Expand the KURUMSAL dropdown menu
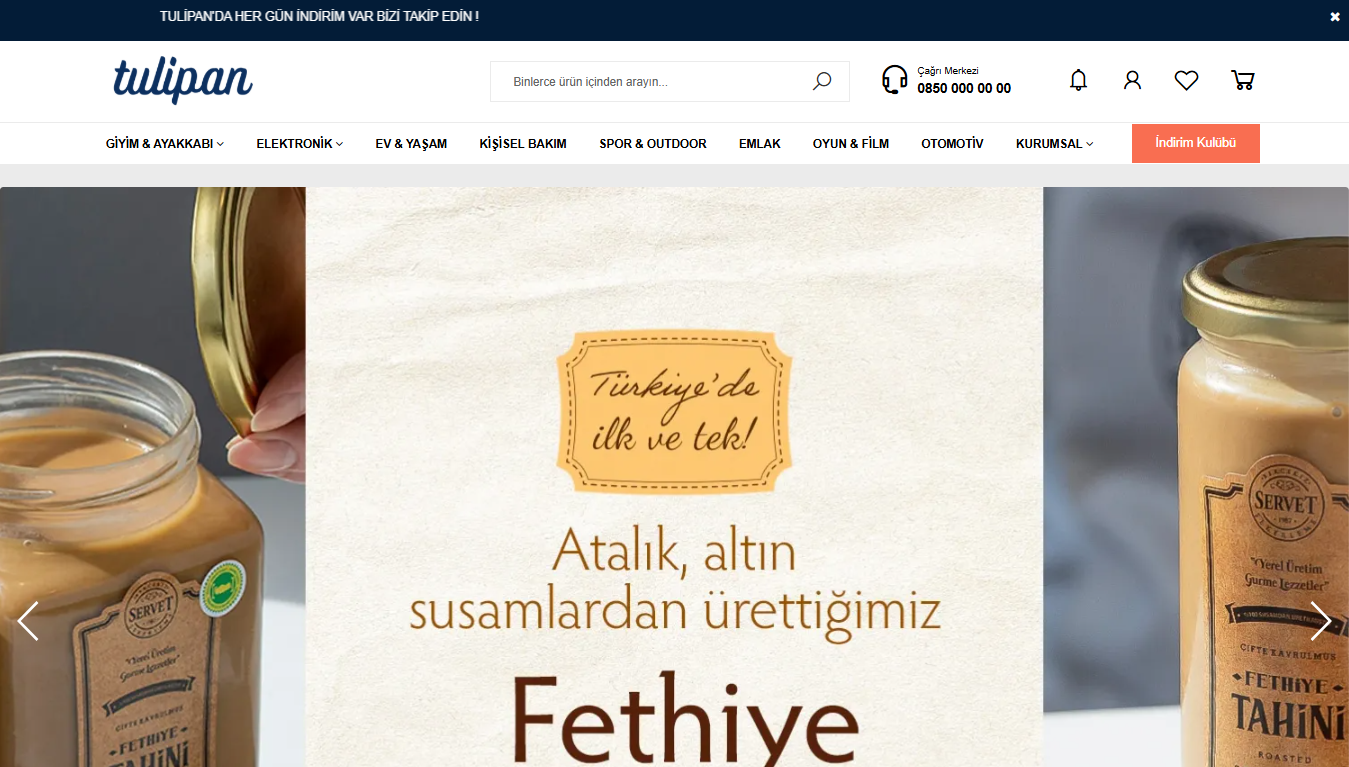 pos(1055,144)
